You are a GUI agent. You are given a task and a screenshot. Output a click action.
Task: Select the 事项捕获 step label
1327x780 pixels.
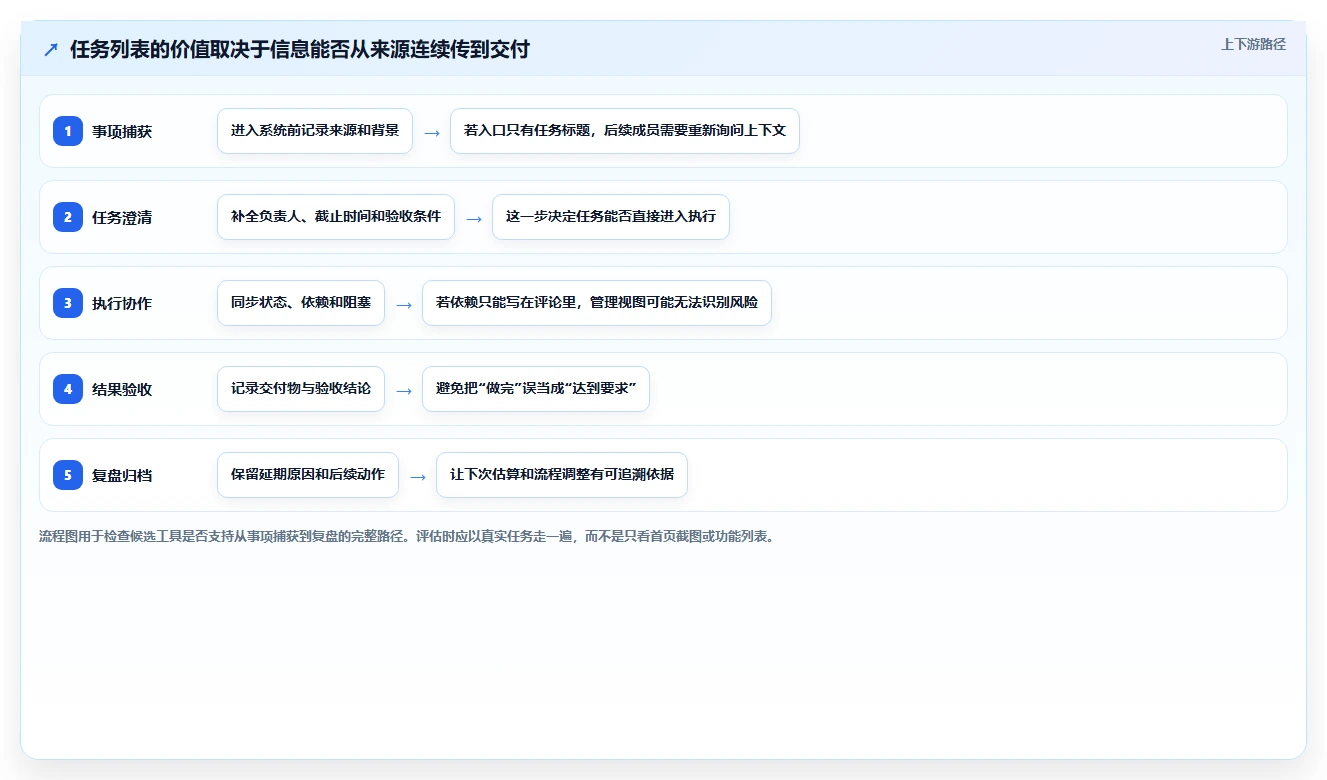[122, 132]
